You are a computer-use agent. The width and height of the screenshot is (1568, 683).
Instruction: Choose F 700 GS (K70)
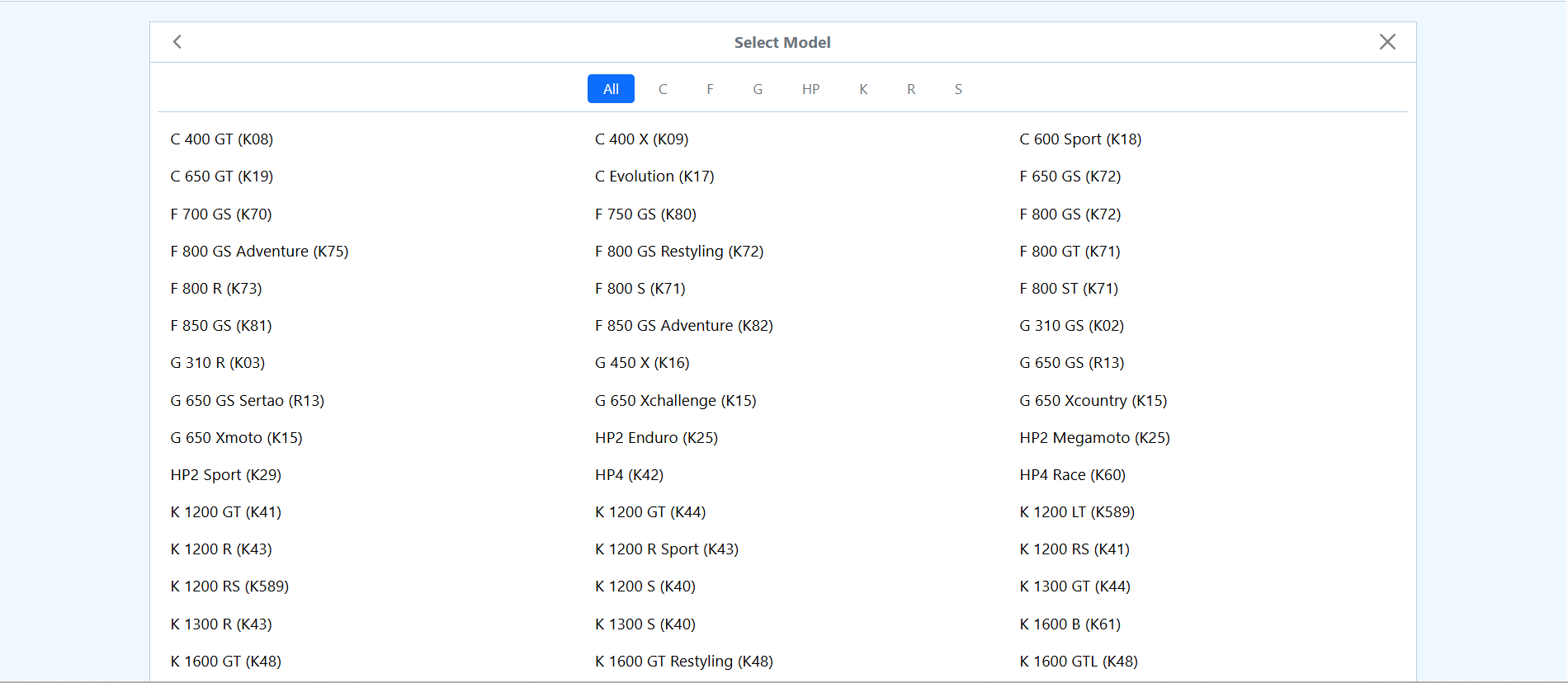click(x=221, y=214)
